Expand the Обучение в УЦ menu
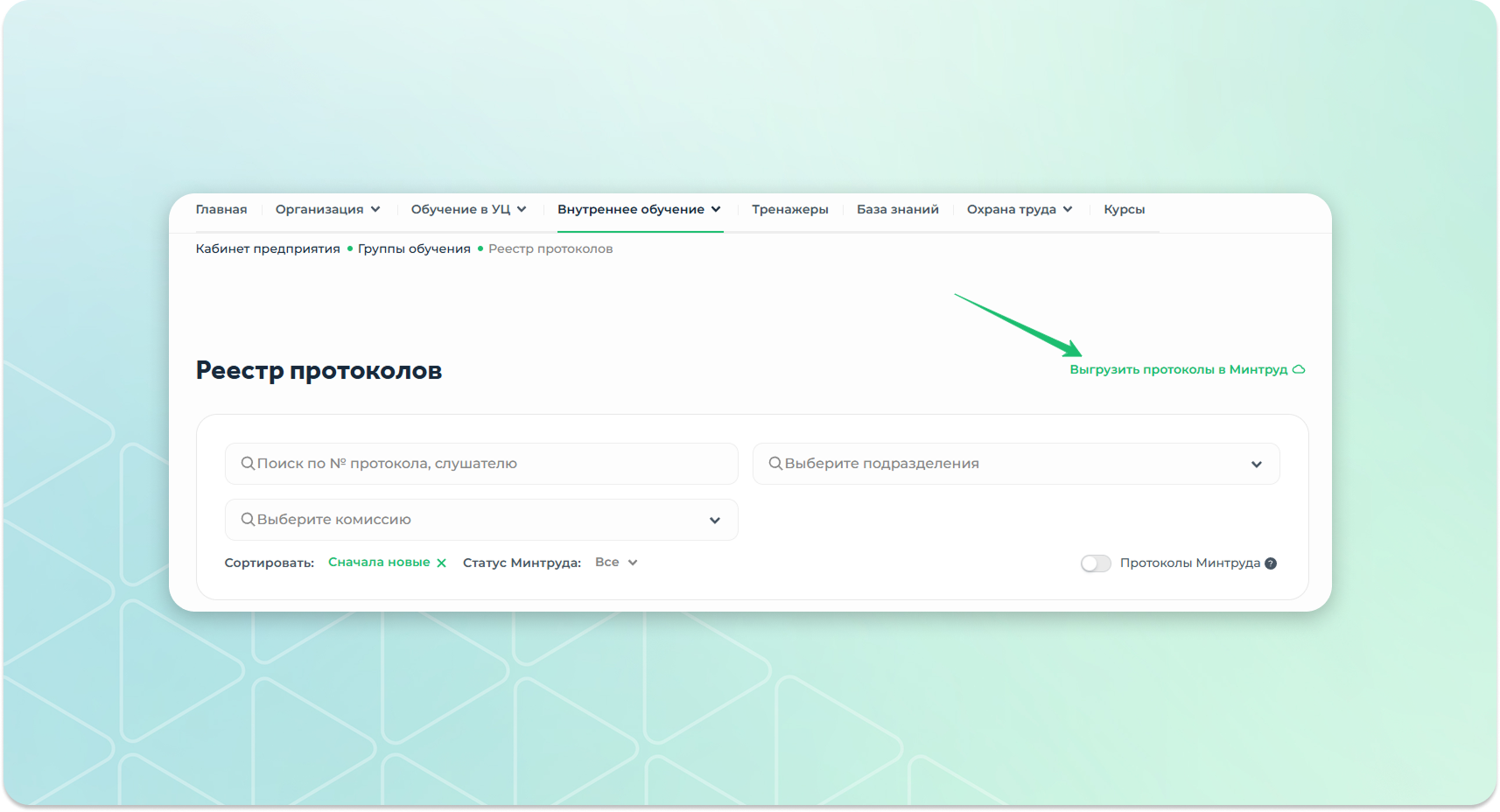This screenshot has width=1500, height=812. pyautogui.click(x=468, y=209)
